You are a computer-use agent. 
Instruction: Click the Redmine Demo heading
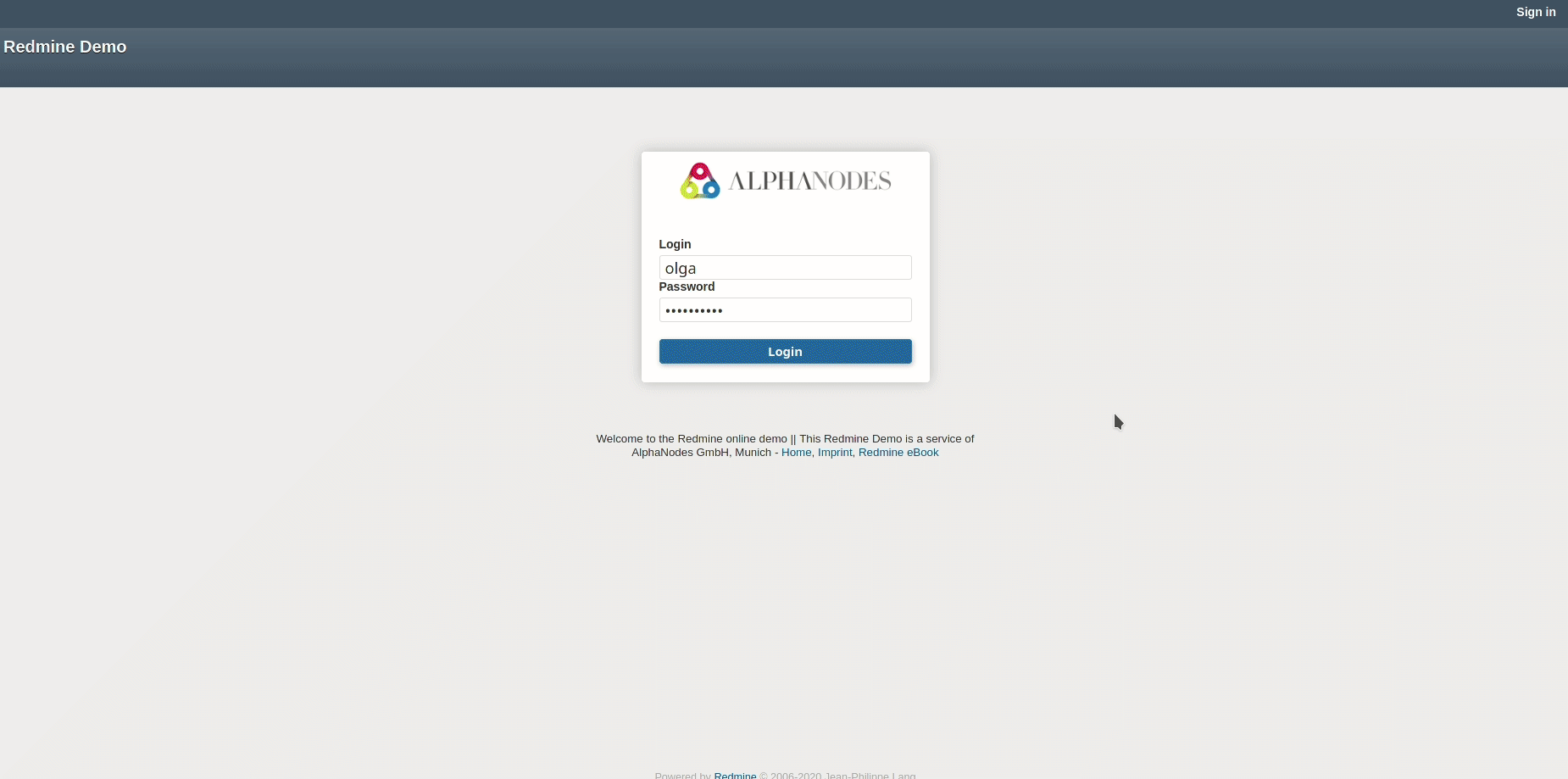(65, 47)
